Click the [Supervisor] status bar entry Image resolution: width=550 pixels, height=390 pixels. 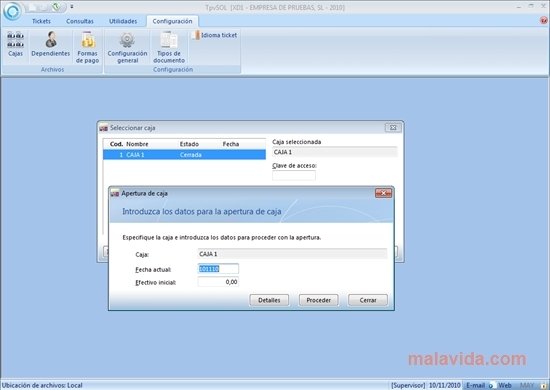(408, 385)
